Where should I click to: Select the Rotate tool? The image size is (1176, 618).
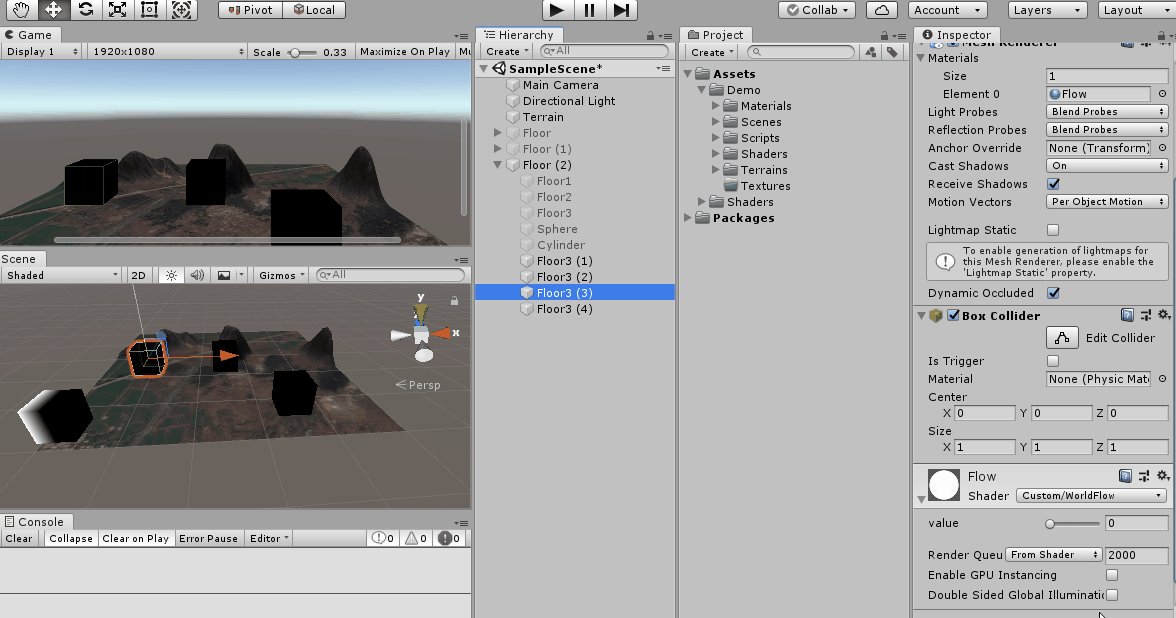(x=86, y=10)
